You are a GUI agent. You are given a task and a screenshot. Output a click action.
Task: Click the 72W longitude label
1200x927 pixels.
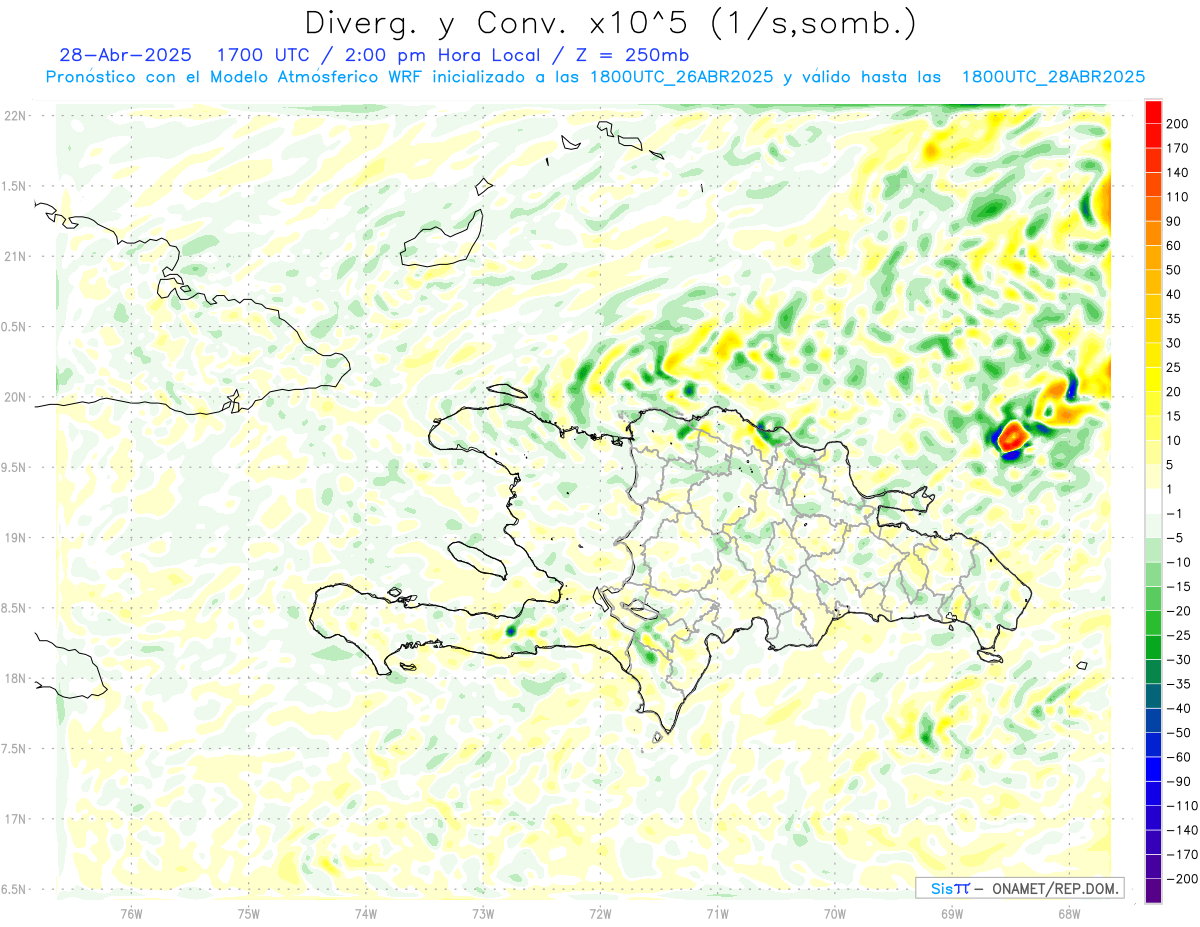coord(600,913)
